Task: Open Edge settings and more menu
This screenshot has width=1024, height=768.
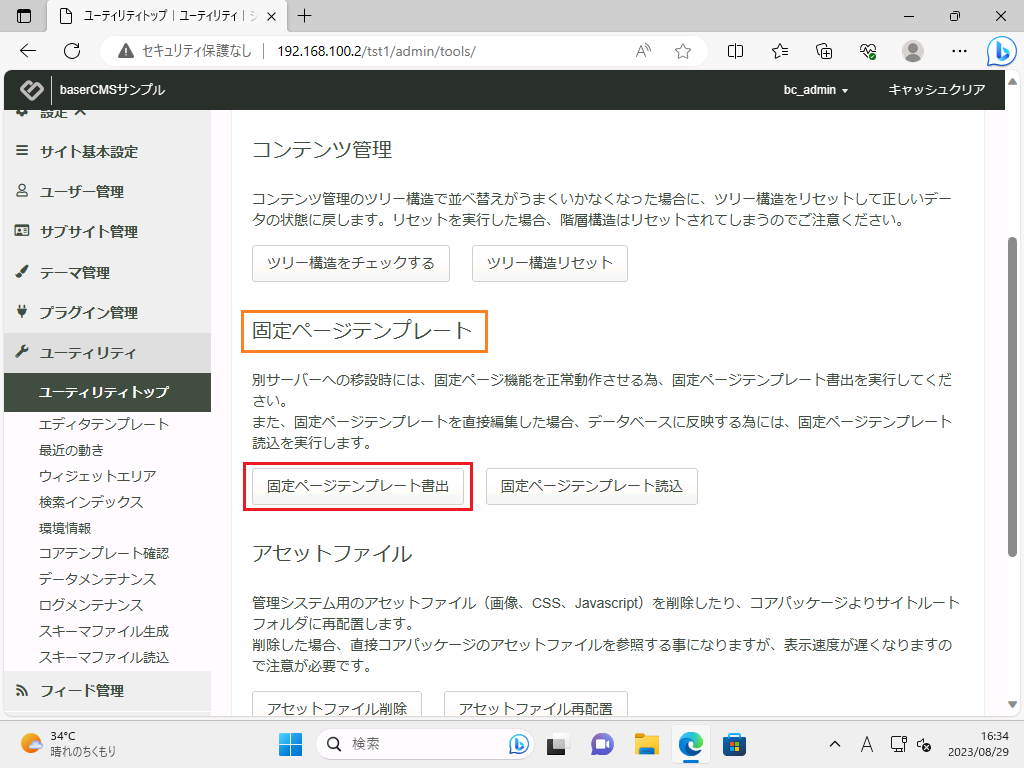Action: tap(959, 51)
